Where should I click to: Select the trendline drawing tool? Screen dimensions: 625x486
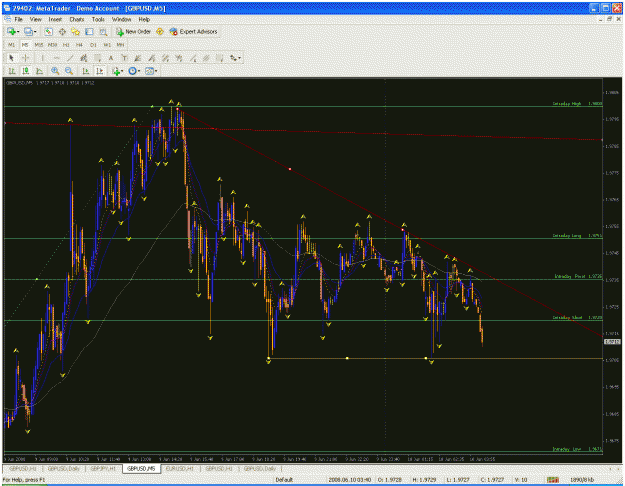(70, 58)
